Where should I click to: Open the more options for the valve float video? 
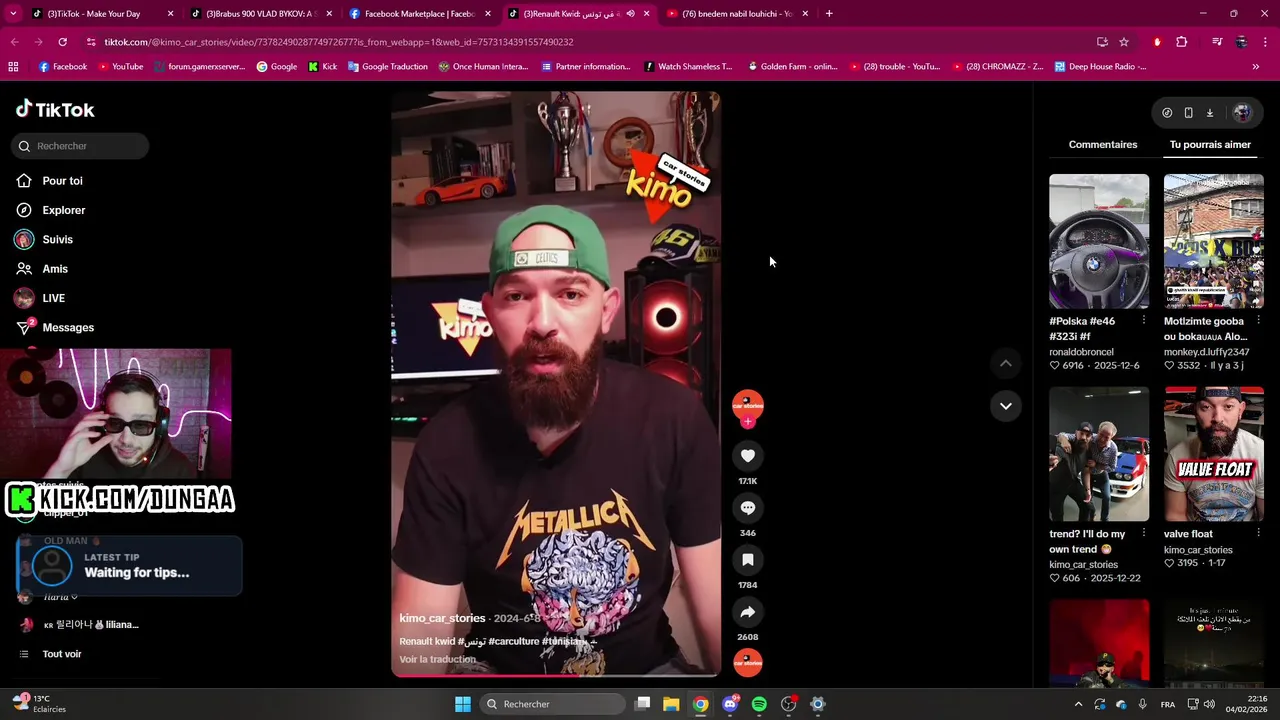(1258, 534)
